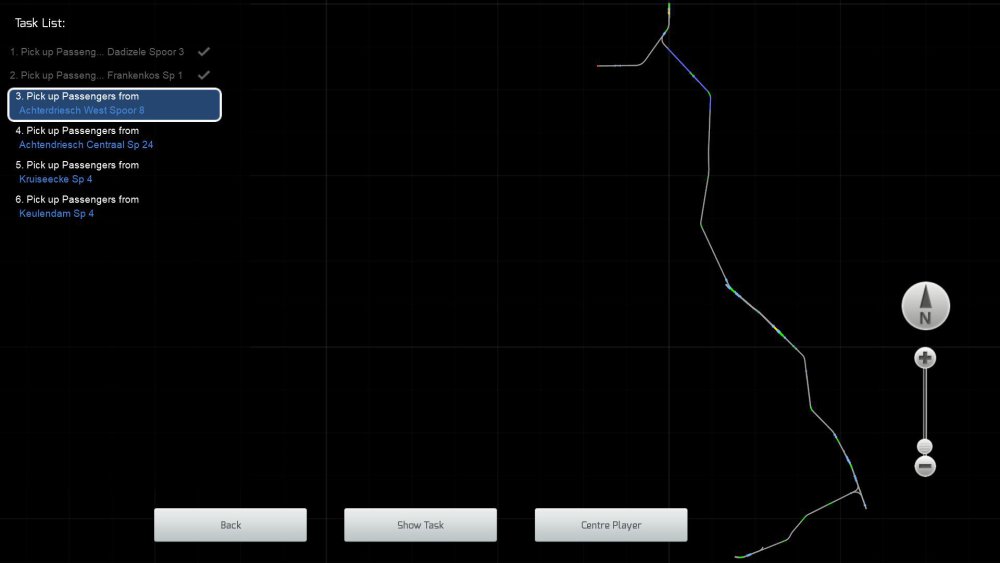Viewport: 1000px width, 563px height.
Task: Select highlighted task Achterdriesch West Spoor 8
Action: 114,104
